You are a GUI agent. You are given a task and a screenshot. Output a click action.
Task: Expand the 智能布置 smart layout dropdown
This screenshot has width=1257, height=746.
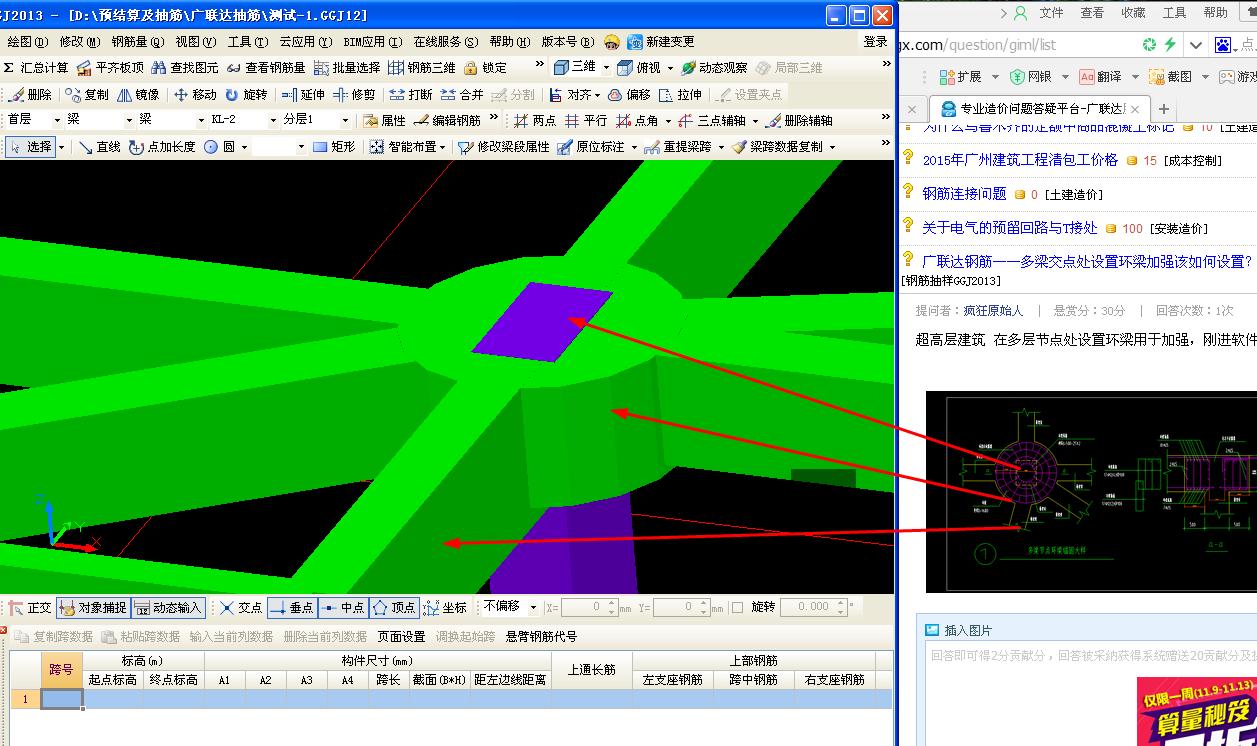point(442,147)
